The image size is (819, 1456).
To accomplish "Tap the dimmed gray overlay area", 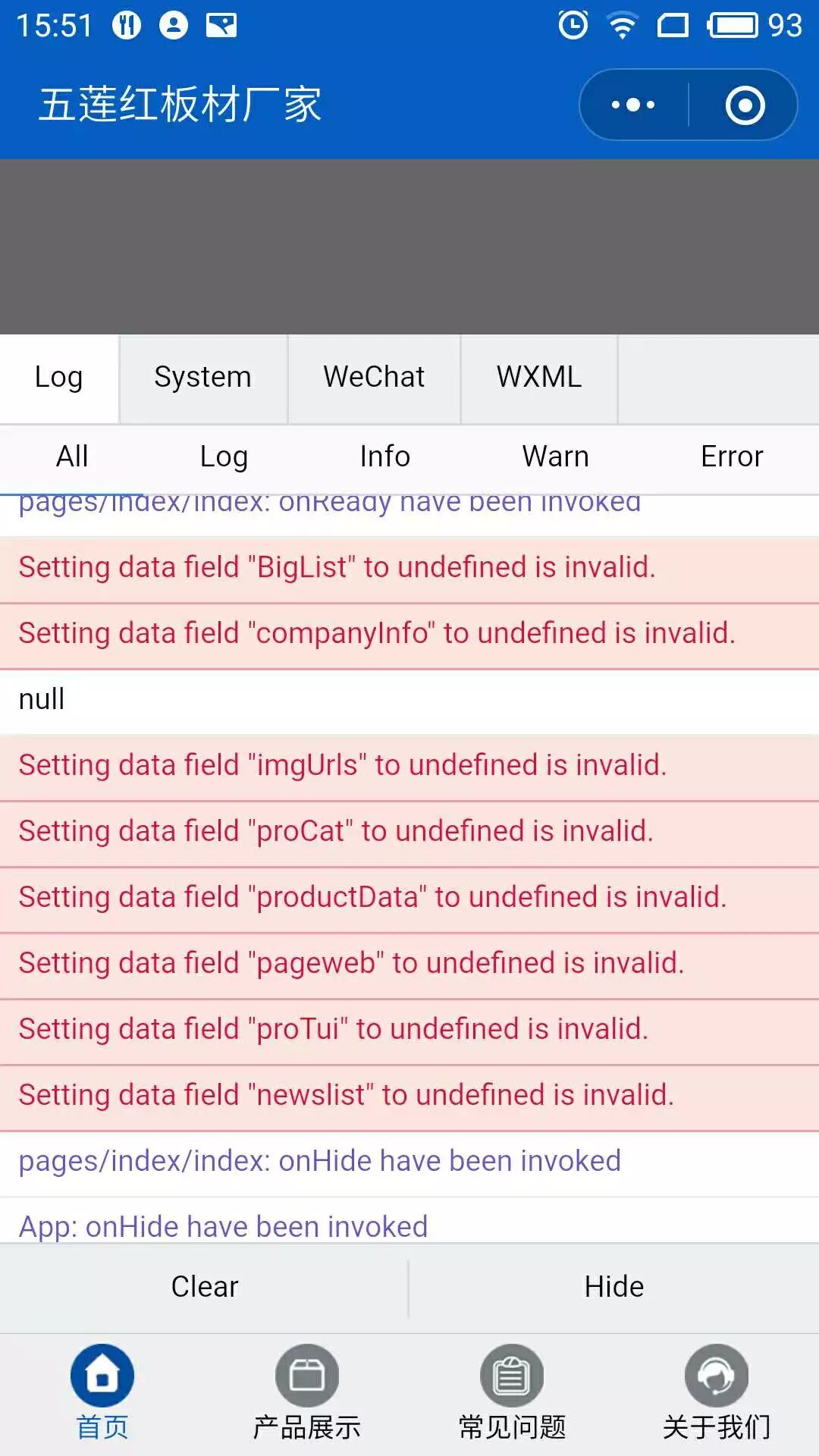I will click(x=409, y=246).
